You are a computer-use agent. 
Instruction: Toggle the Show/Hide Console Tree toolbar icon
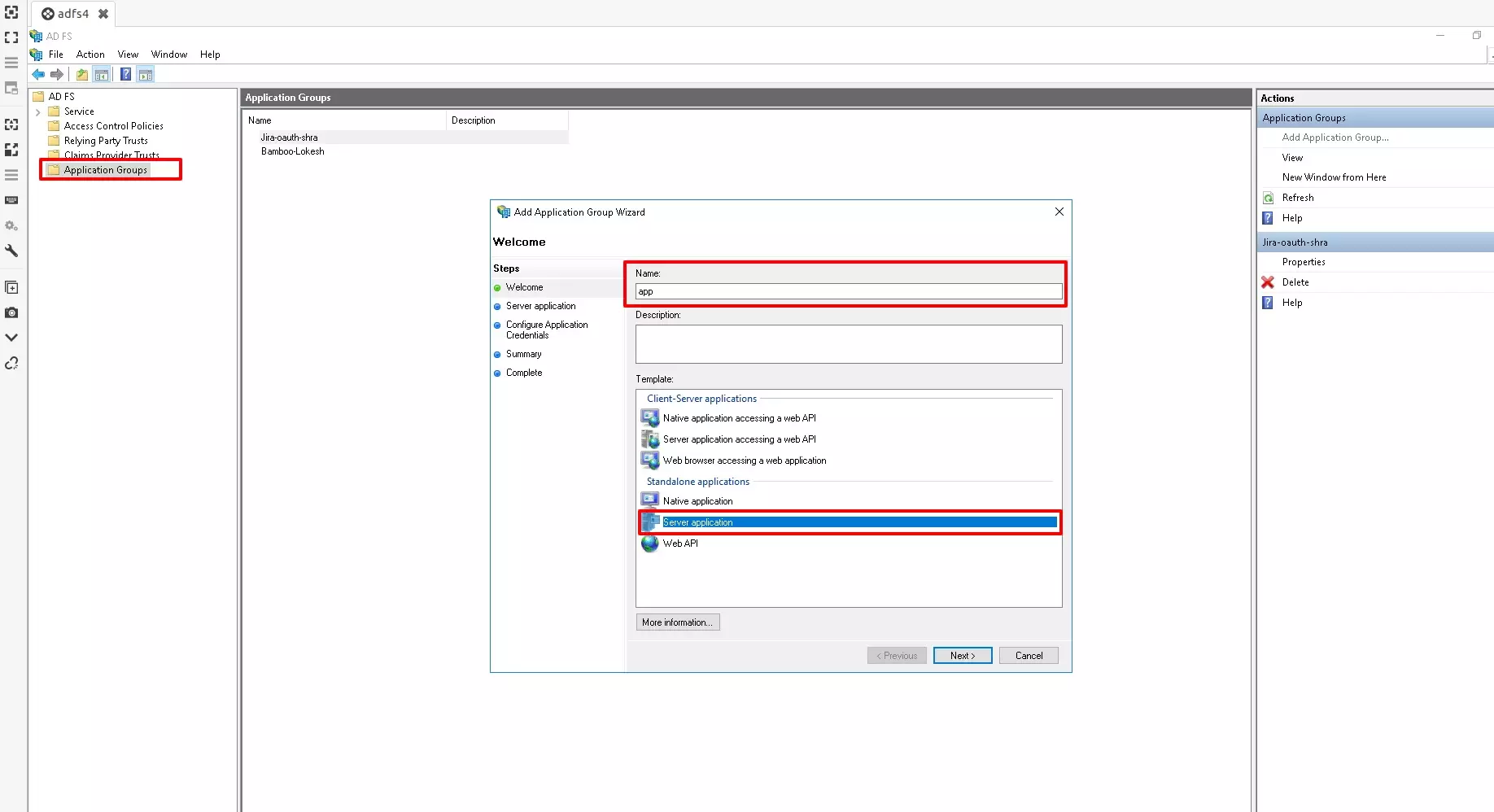click(x=102, y=74)
